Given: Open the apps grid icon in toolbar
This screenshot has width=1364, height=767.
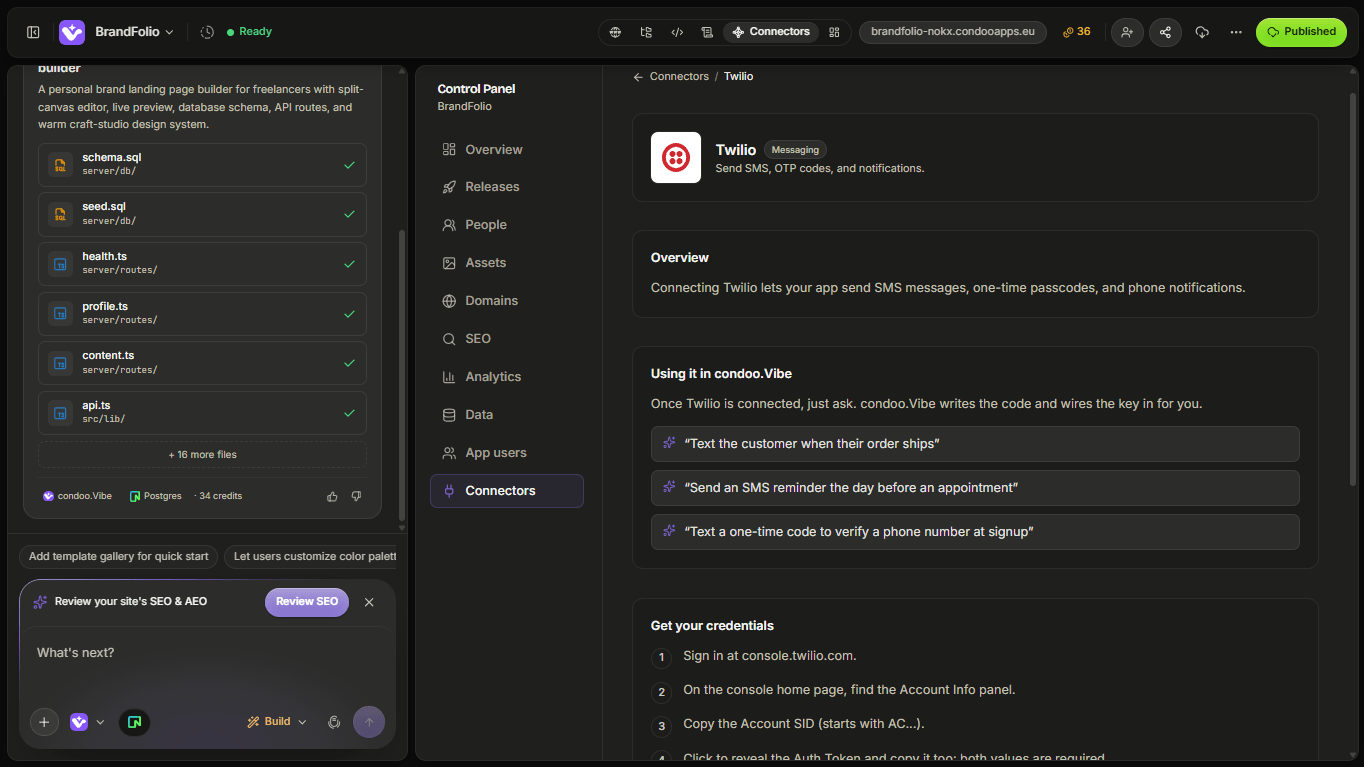Looking at the screenshot, I should [x=834, y=32].
